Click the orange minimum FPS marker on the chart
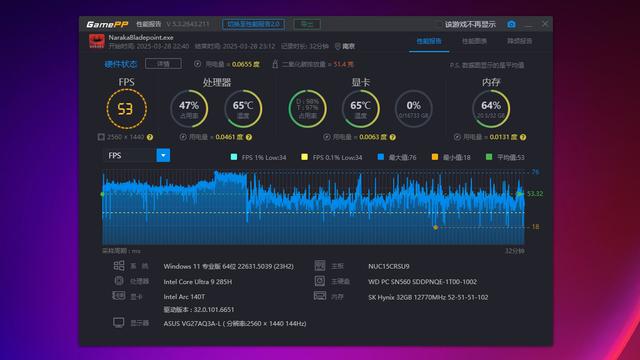This screenshot has height=360, width=640. (436, 227)
